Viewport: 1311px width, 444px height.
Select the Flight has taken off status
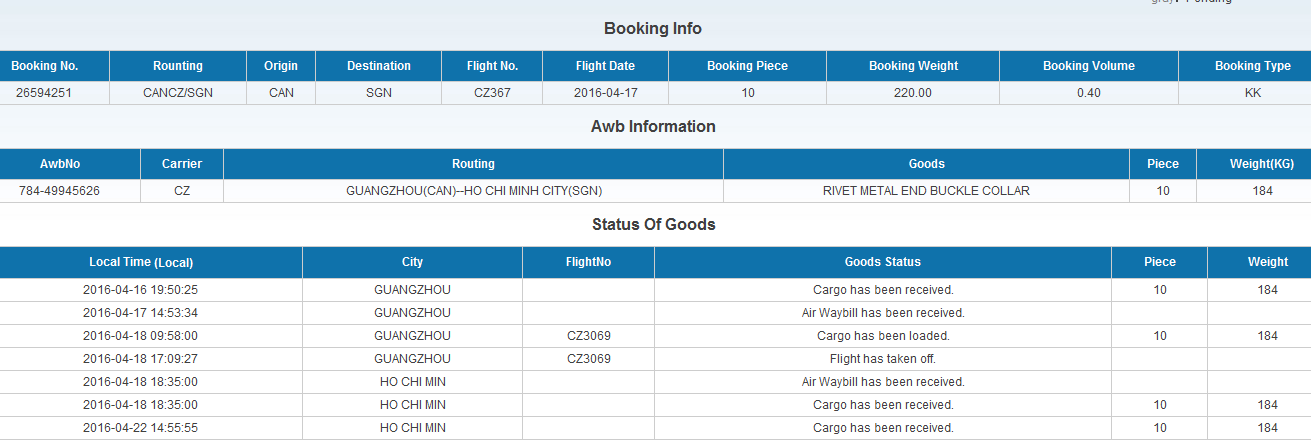pyautogui.click(x=882, y=359)
